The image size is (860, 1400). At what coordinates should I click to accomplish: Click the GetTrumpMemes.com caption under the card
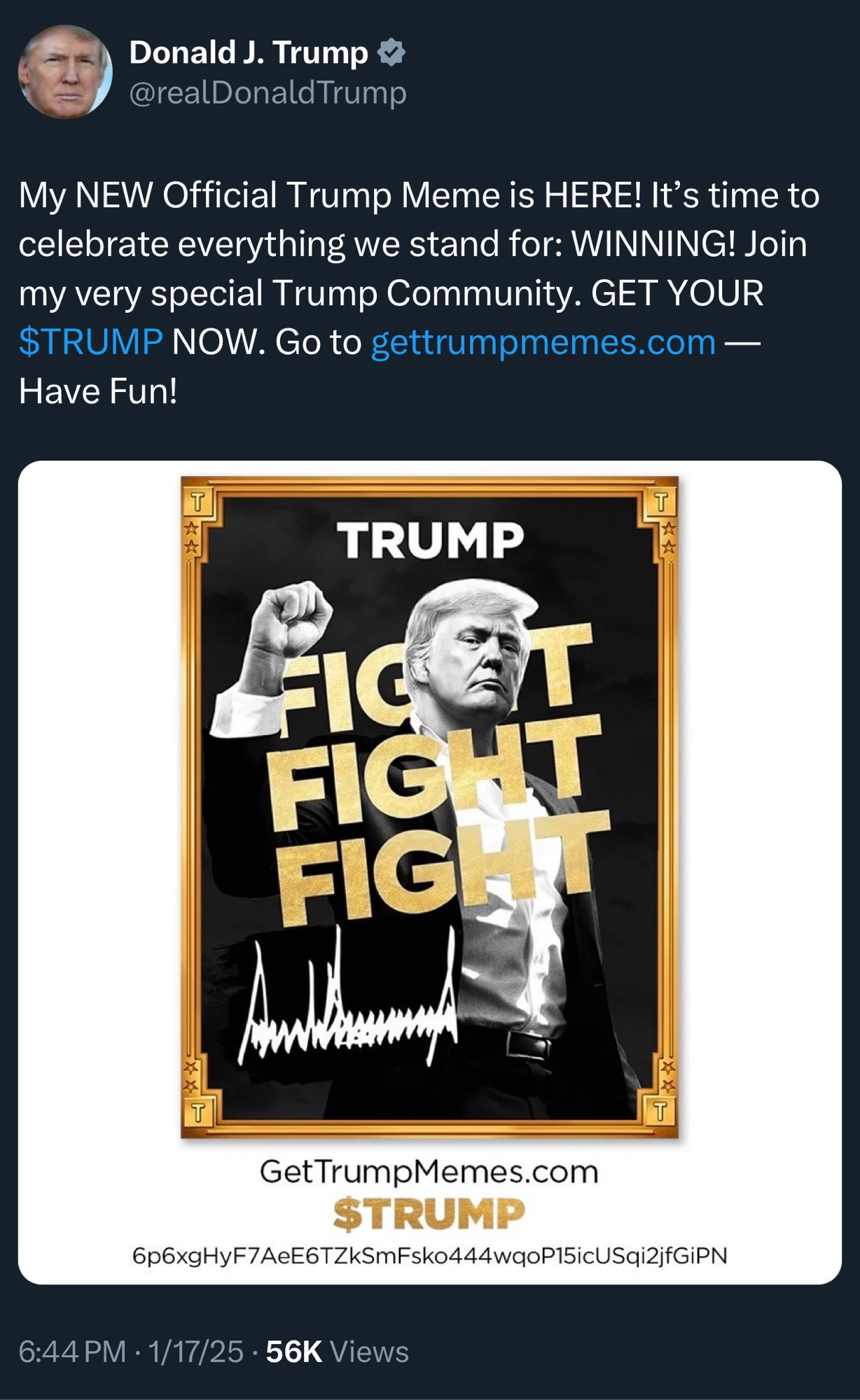(x=429, y=1172)
